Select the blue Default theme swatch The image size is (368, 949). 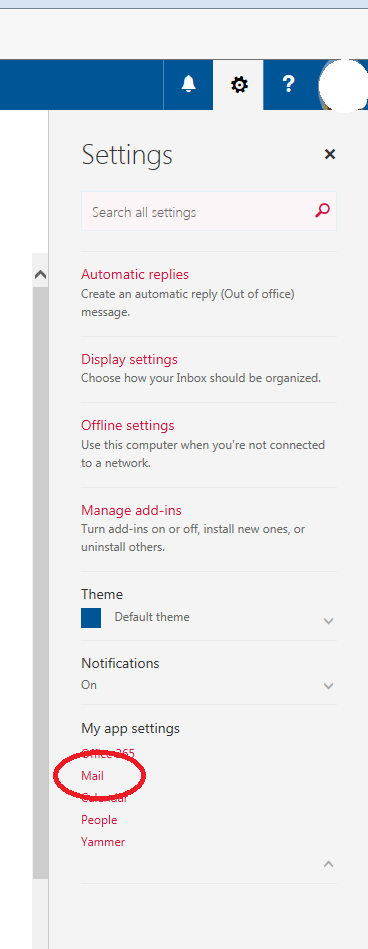(91, 618)
